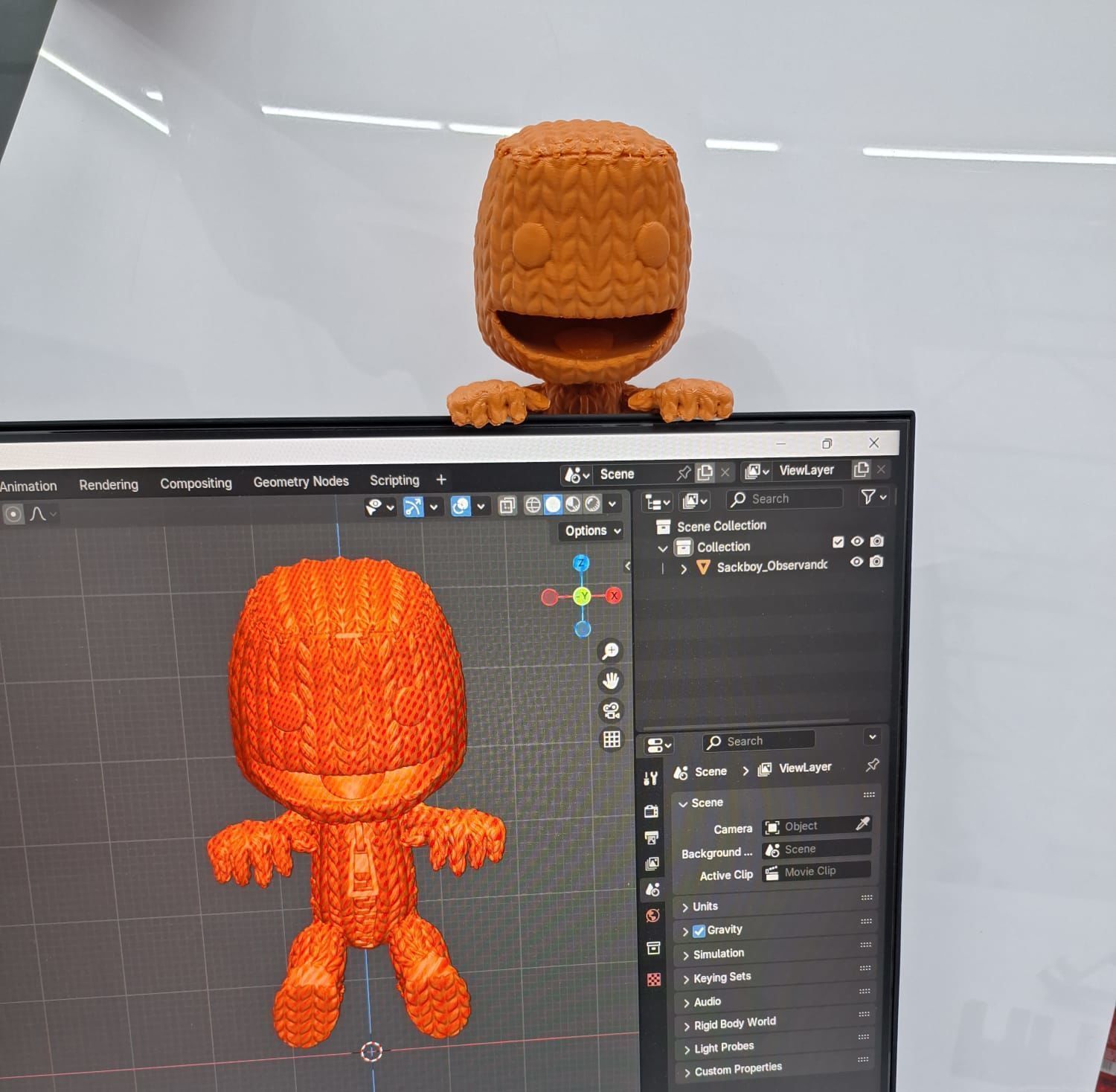Collapse the Collection tree row

(662, 548)
